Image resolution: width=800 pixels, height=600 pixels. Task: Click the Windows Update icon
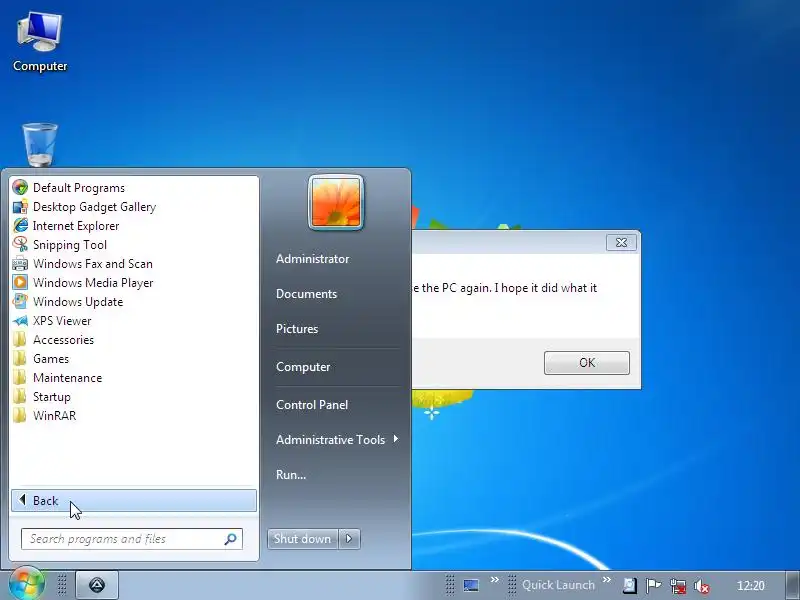tap(20, 302)
